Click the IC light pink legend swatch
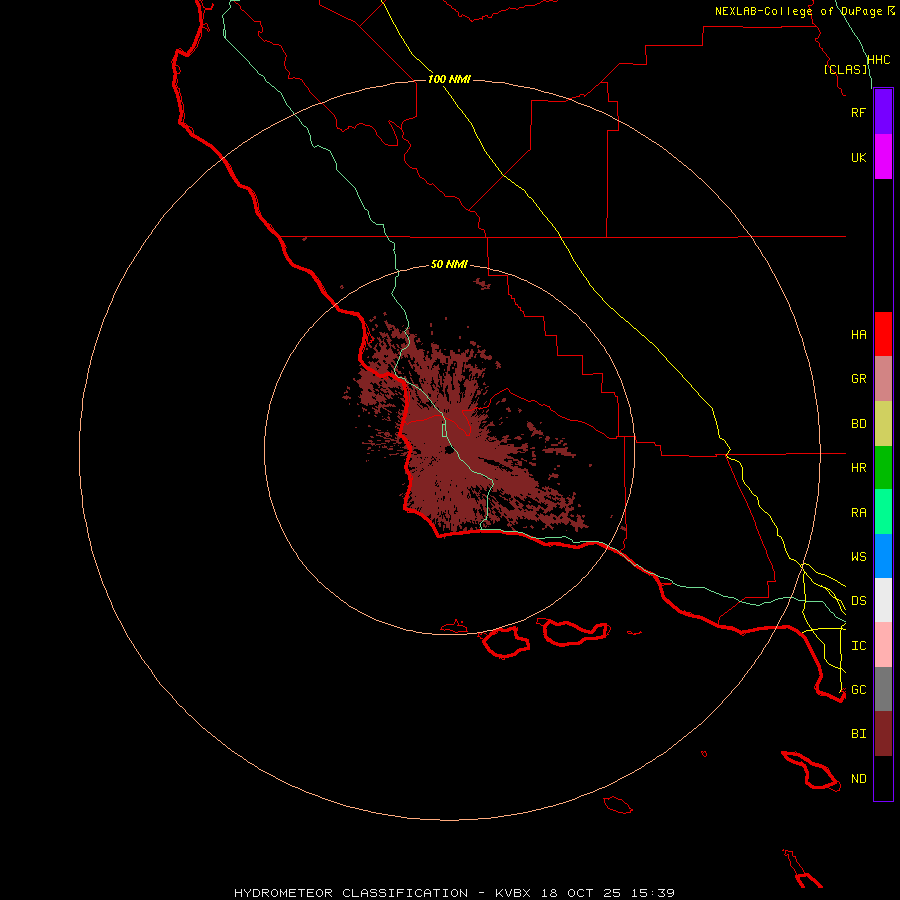 point(883,645)
